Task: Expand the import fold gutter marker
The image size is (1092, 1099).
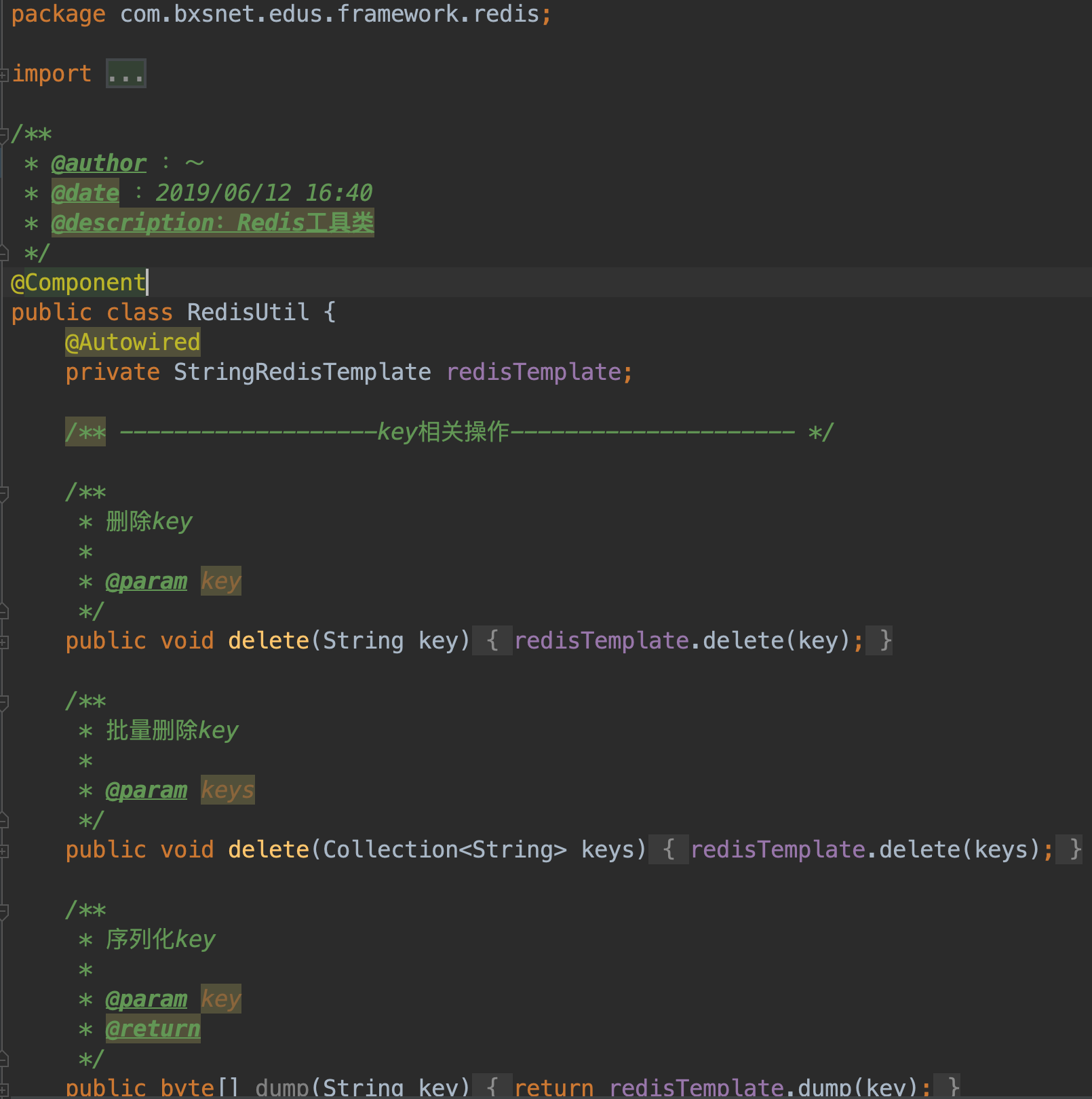Action: tap(4, 74)
